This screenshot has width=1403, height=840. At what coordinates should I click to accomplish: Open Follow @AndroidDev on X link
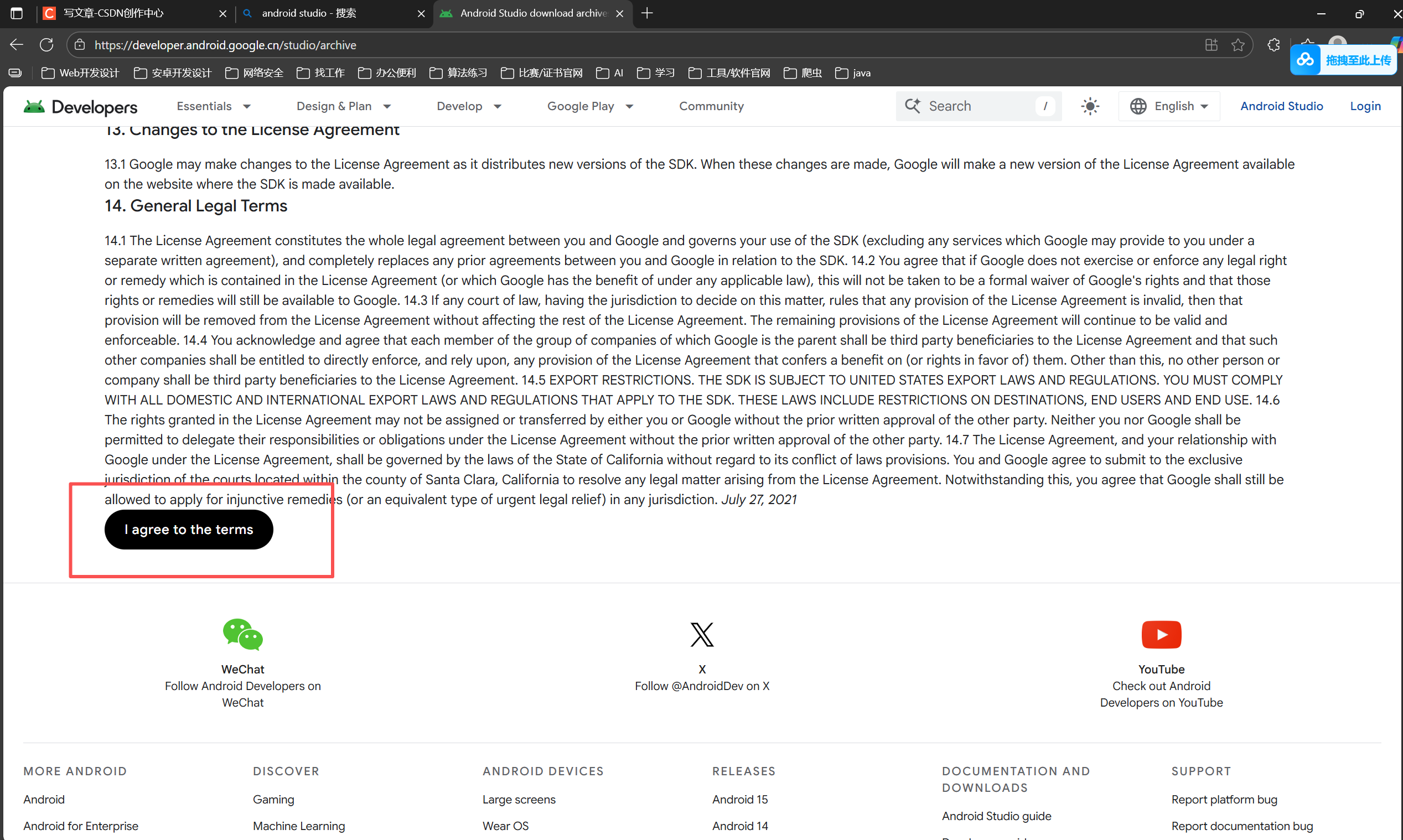point(702,686)
